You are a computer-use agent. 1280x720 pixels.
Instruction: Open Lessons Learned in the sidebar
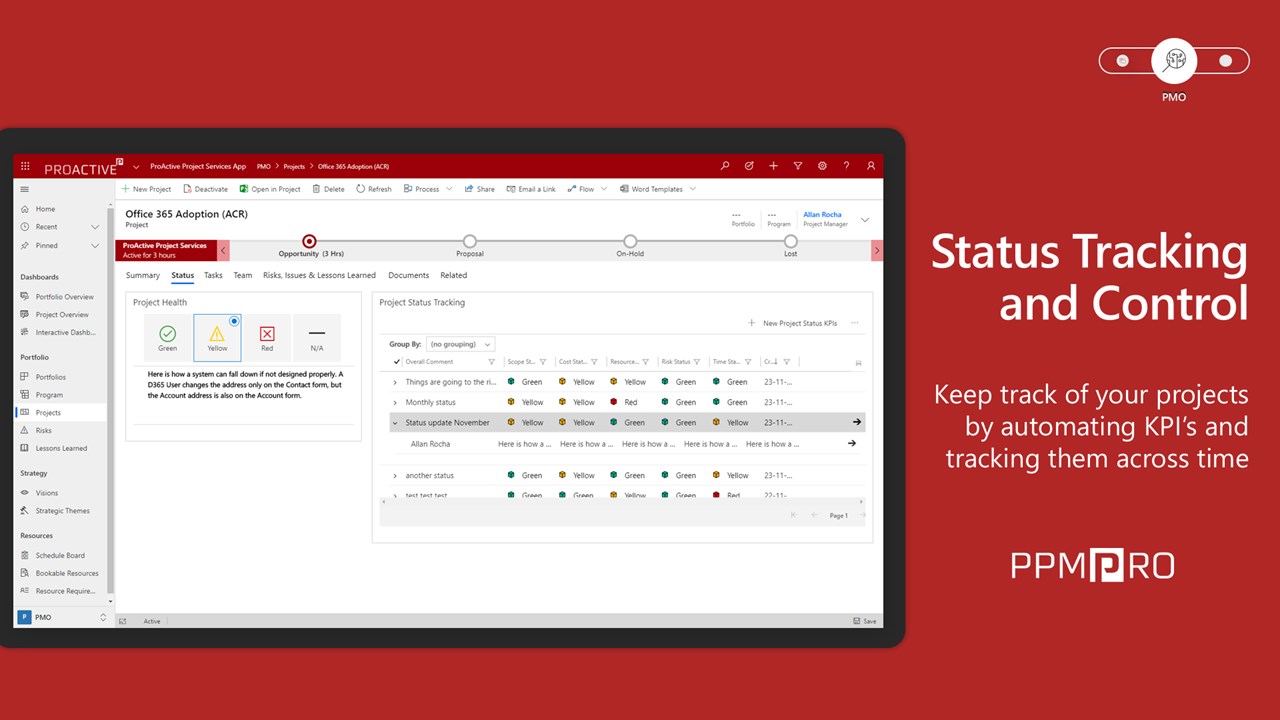(x=60, y=449)
